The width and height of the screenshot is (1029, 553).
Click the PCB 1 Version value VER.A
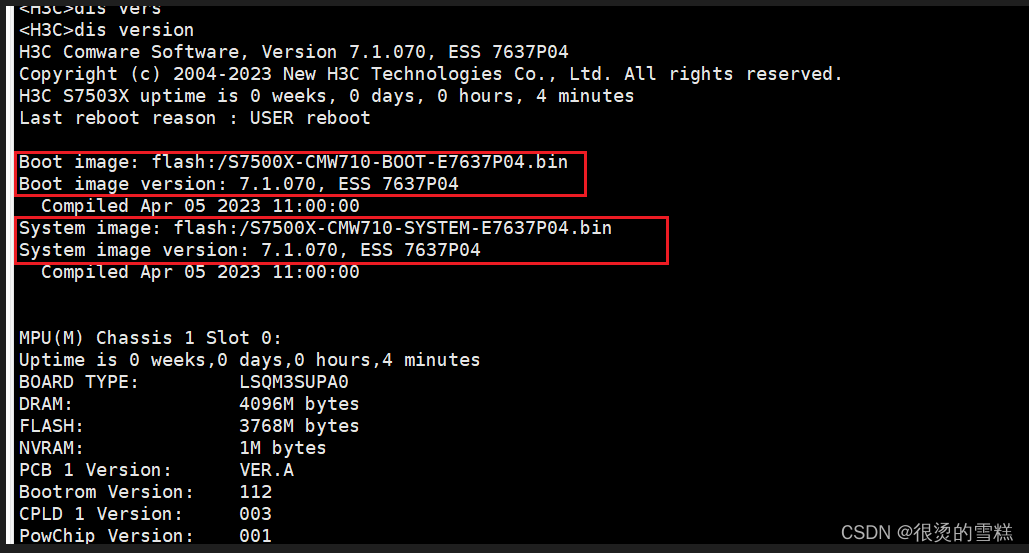coord(266,470)
